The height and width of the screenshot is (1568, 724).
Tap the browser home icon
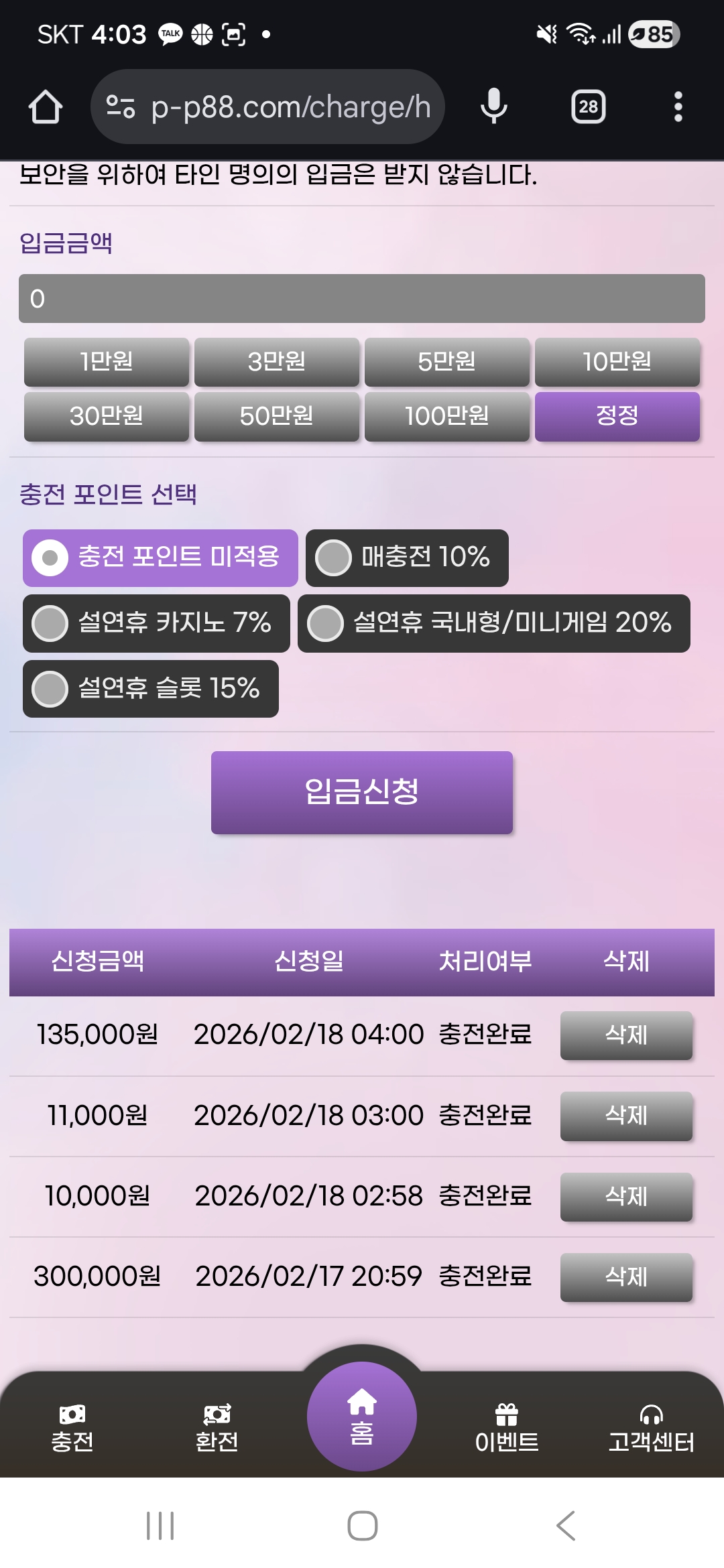[x=46, y=107]
